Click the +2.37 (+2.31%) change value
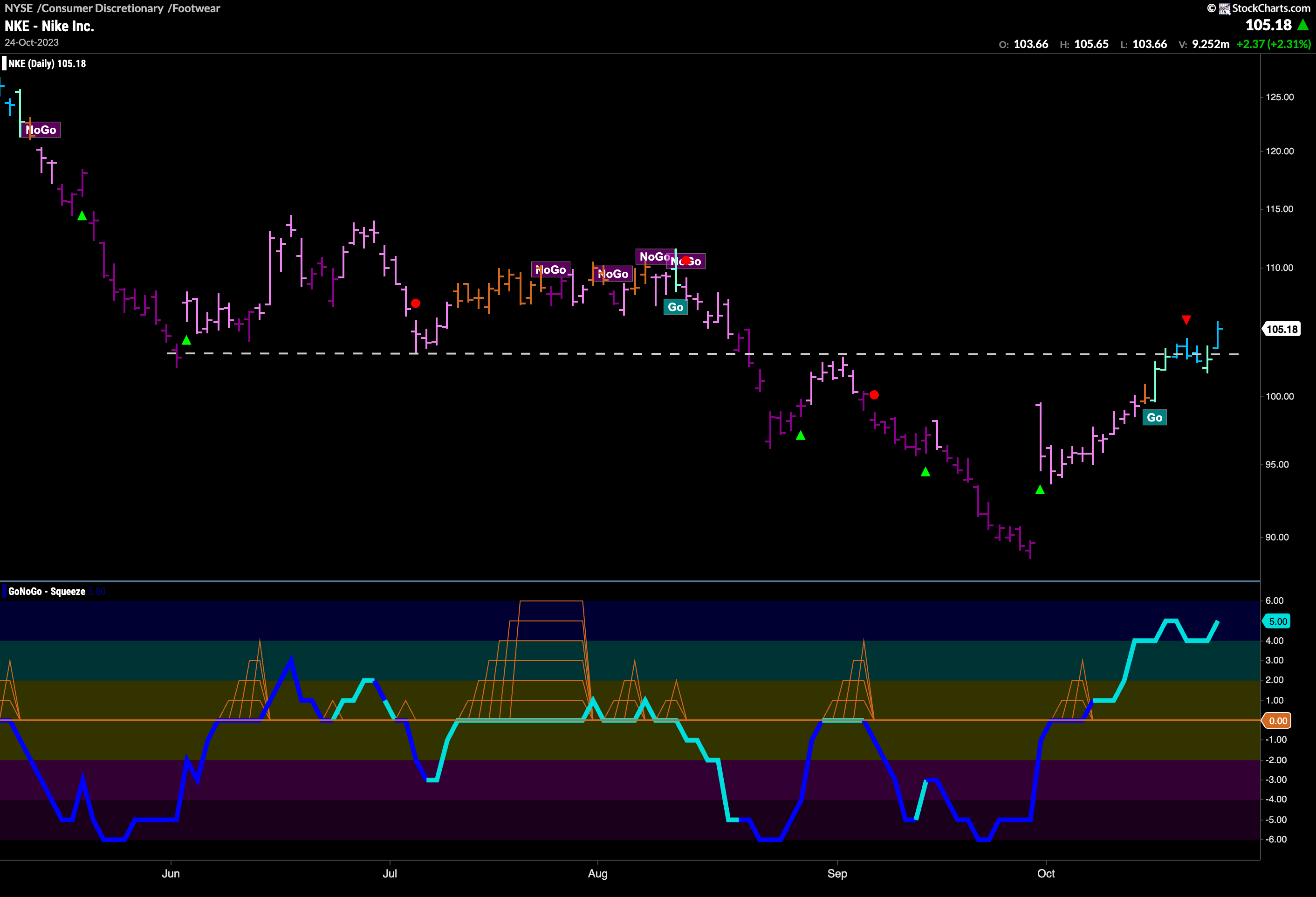Viewport: 1316px width, 897px height. click(x=1274, y=44)
